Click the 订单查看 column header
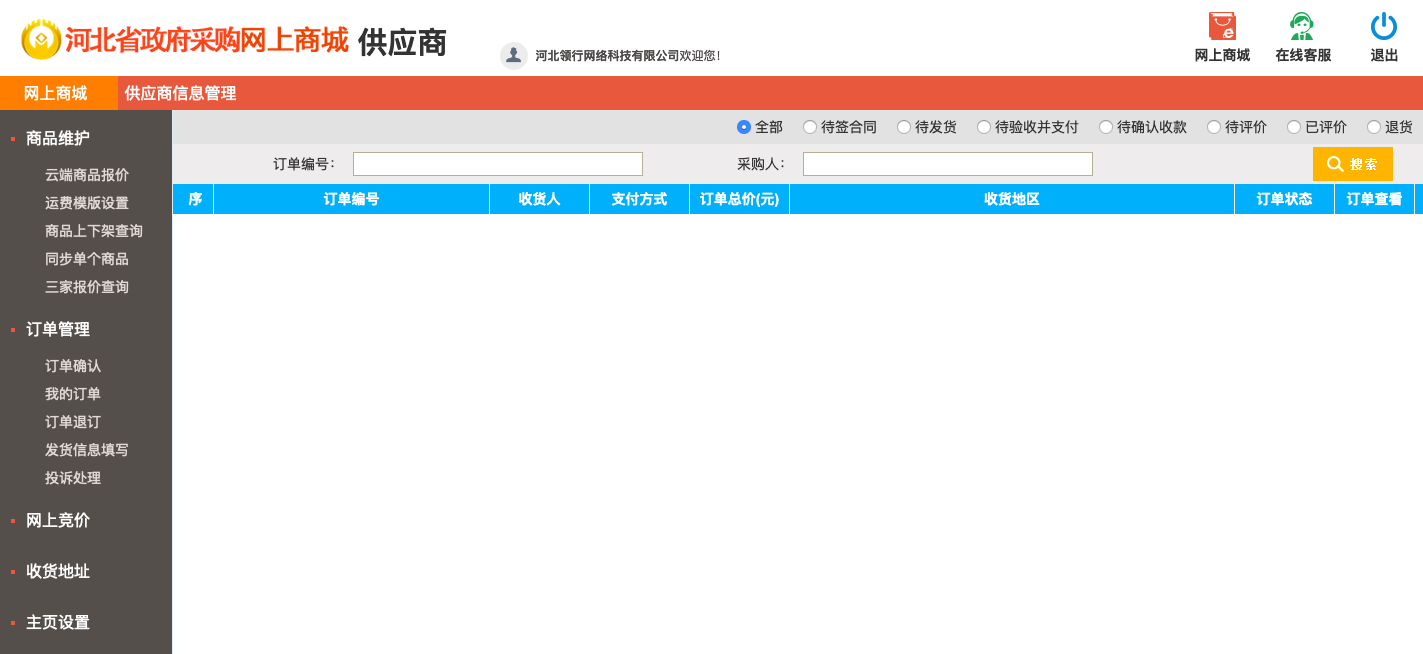Viewport: 1423px width, 654px height. click(x=1374, y=199)
